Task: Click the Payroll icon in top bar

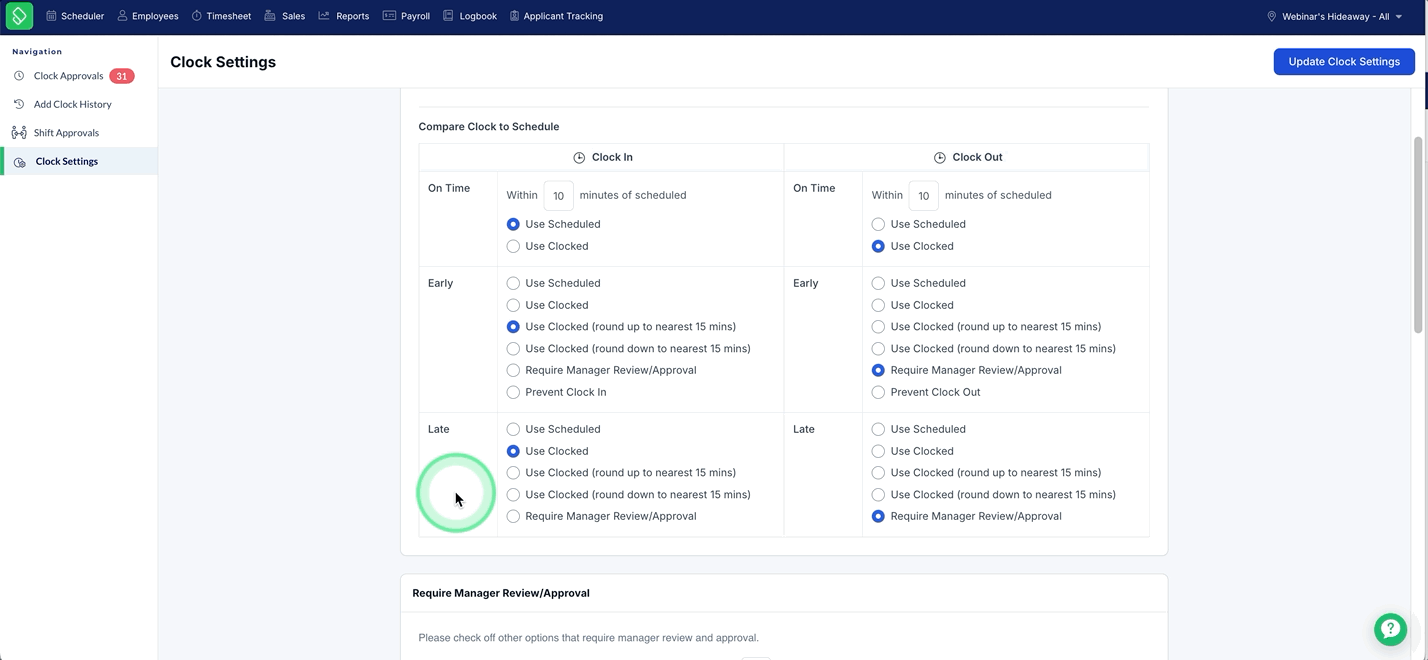Action: pyautogui.click(x=389, y=16)
